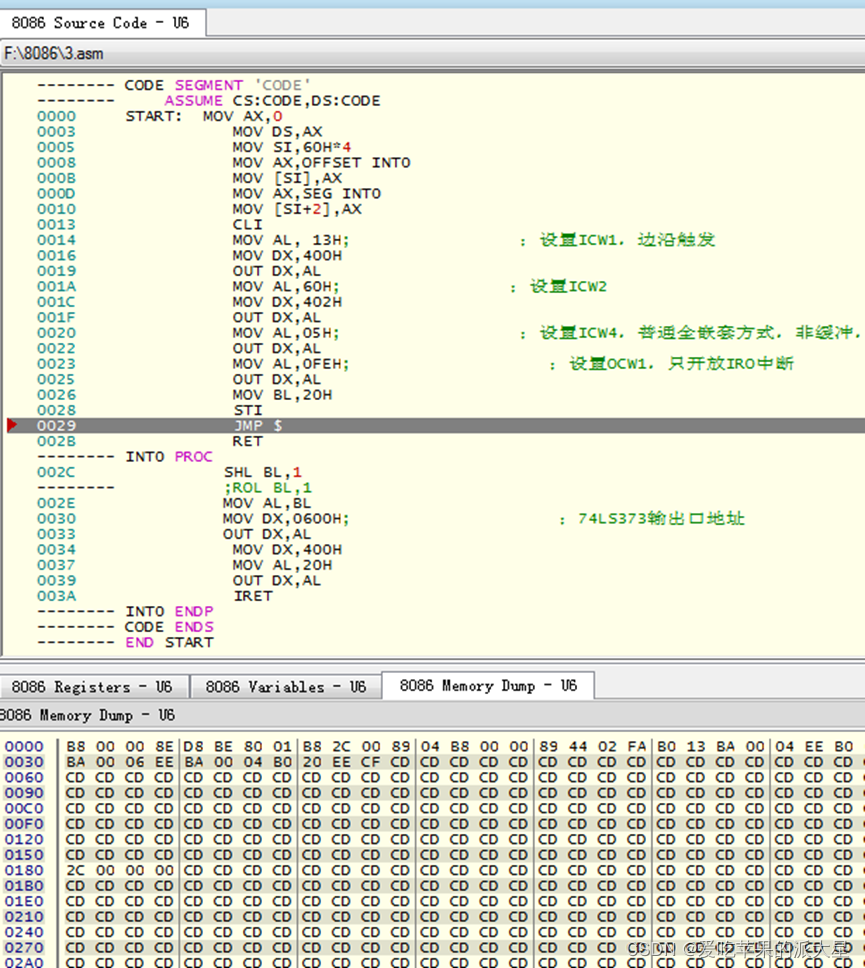Click memory dump row address 01E0
This screenshot has height=968, width=865.
[24, 900]
